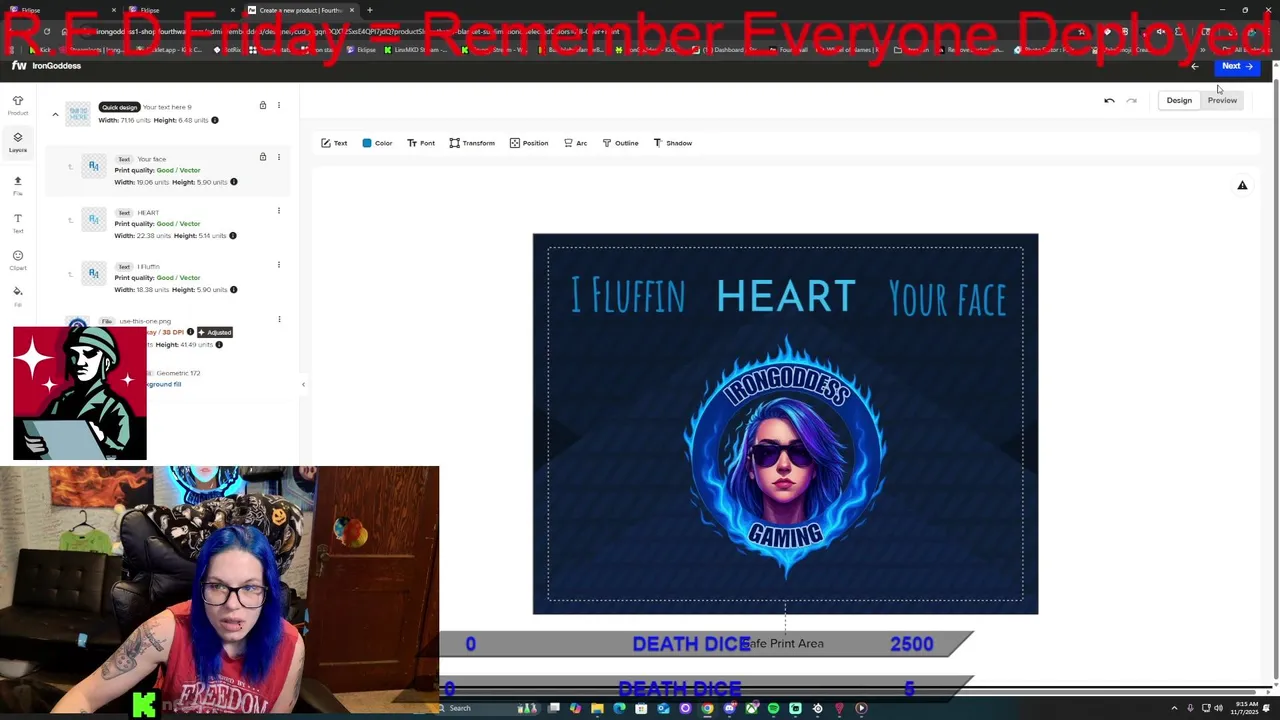The height and width of the screenshot is (720, 1280).
Task: Open Spotify from the Windows taskbar
Action: (x=773, y=708)
